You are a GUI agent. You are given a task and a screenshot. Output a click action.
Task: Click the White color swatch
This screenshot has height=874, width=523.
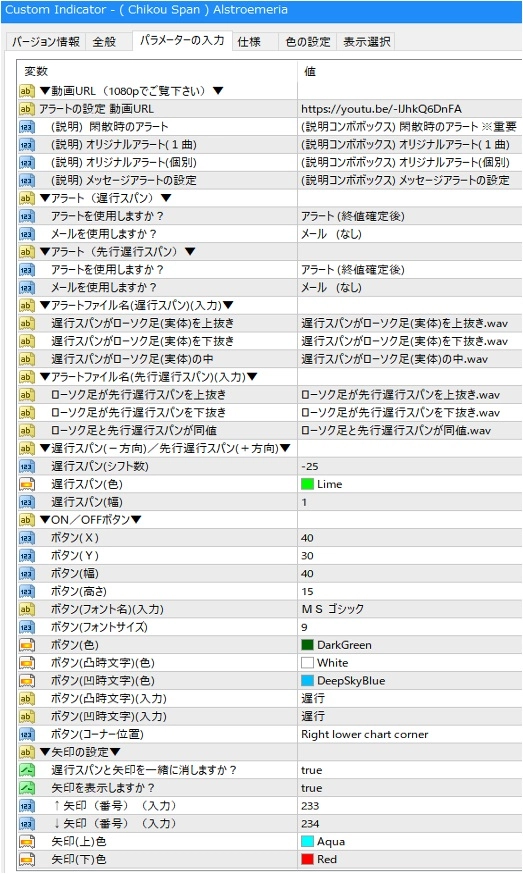[x=307, y=662]
